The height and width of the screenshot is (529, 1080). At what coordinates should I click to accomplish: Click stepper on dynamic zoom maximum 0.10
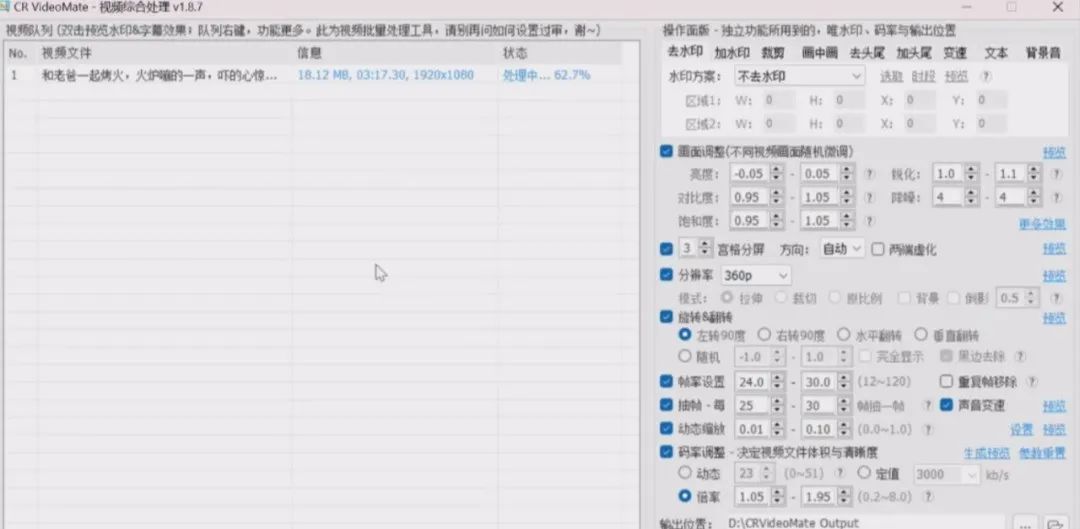[845, 429]
